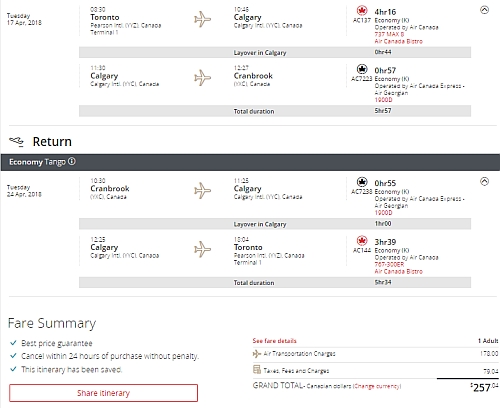Share the itinerary
This screenshot has height=408, width=500.
click(x=103, y=393)
